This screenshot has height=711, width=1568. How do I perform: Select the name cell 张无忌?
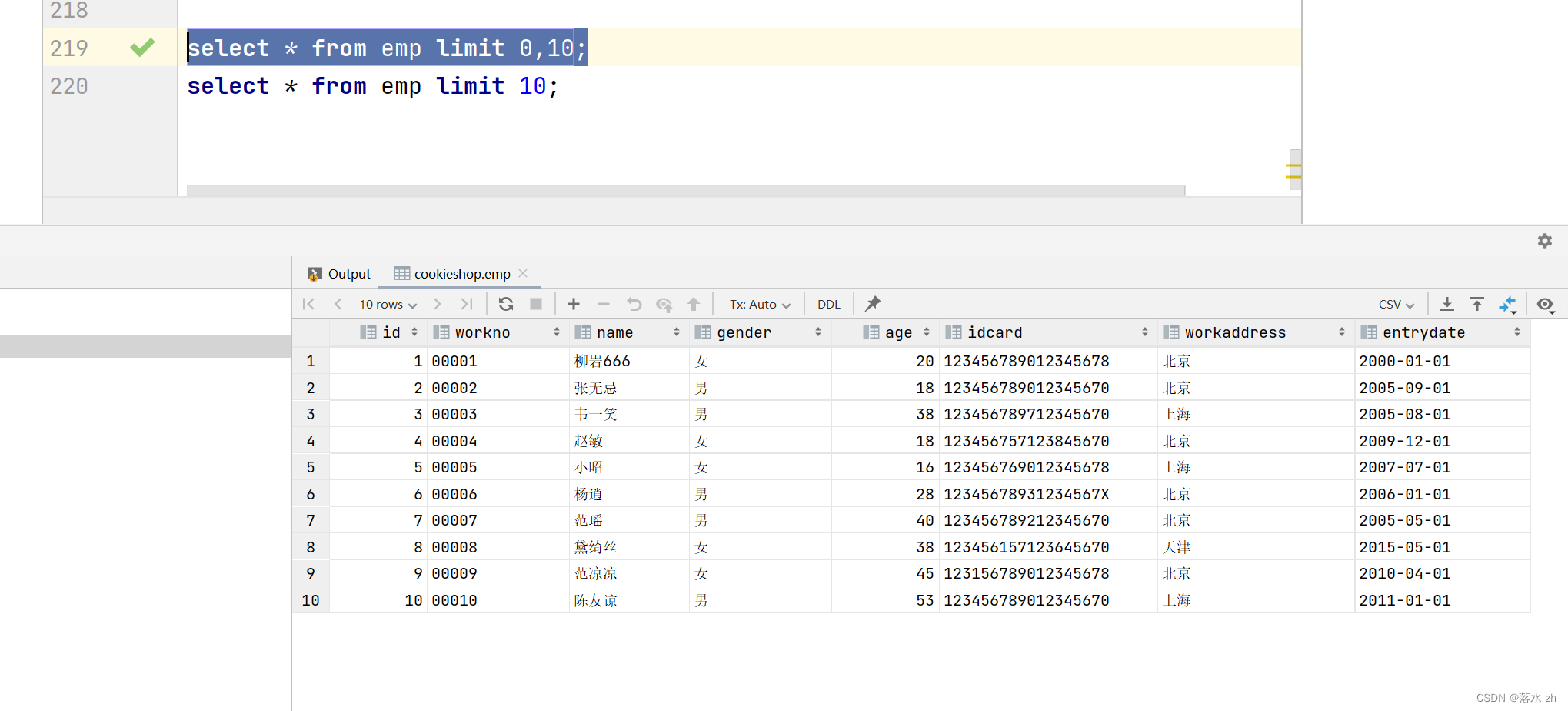[x=628, y=388]
